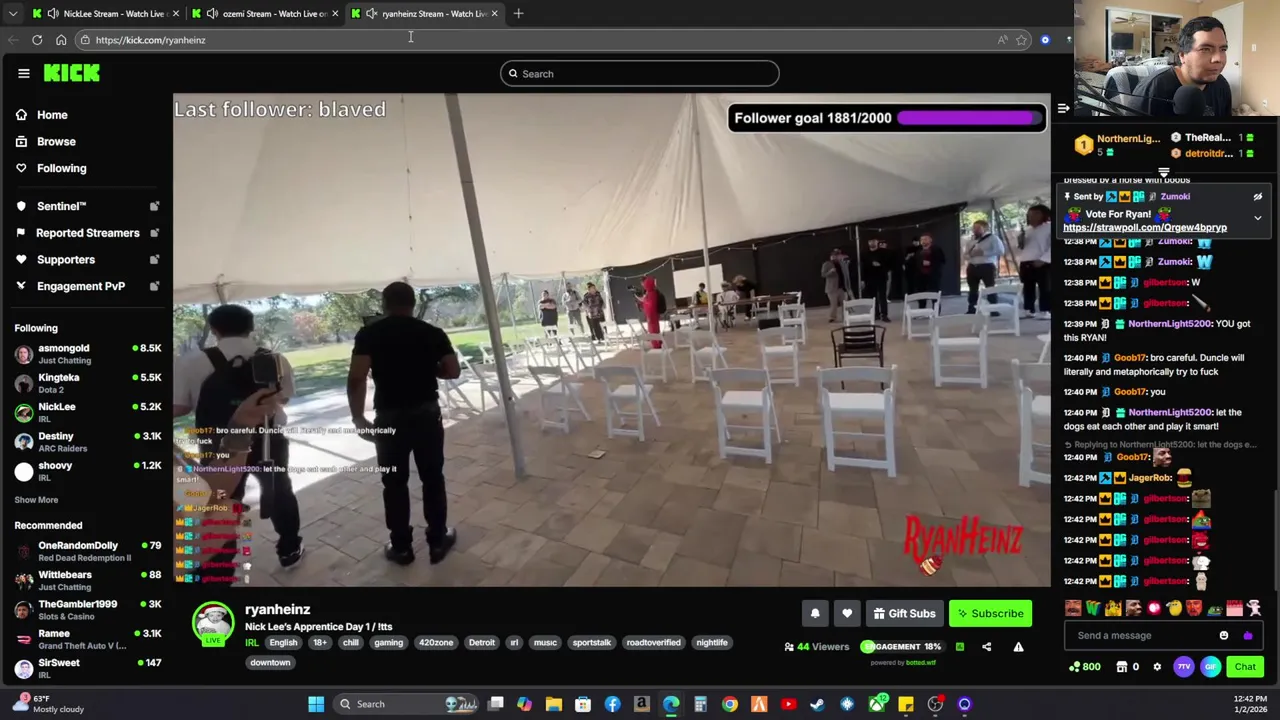Screen dimensions: 1280x720
Task: Click the browser home icon
Action: (x=61, y=40)
